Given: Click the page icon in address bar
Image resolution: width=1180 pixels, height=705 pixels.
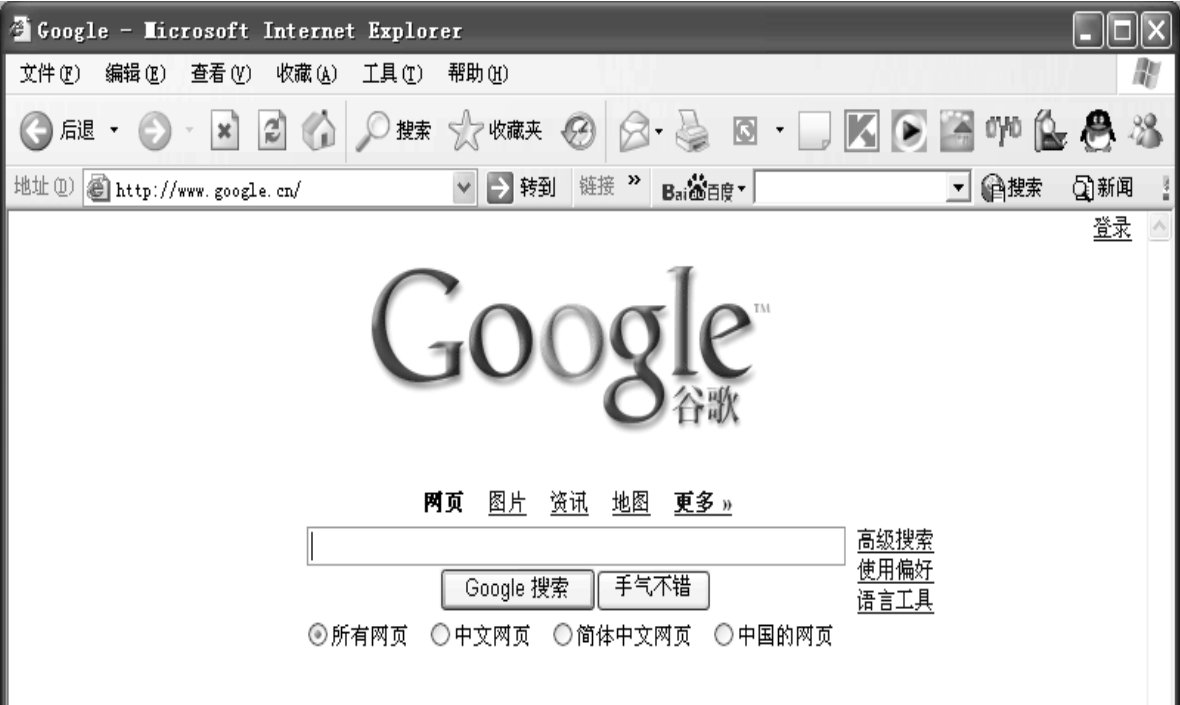Looking at the screenshot, I should [98, 188].
